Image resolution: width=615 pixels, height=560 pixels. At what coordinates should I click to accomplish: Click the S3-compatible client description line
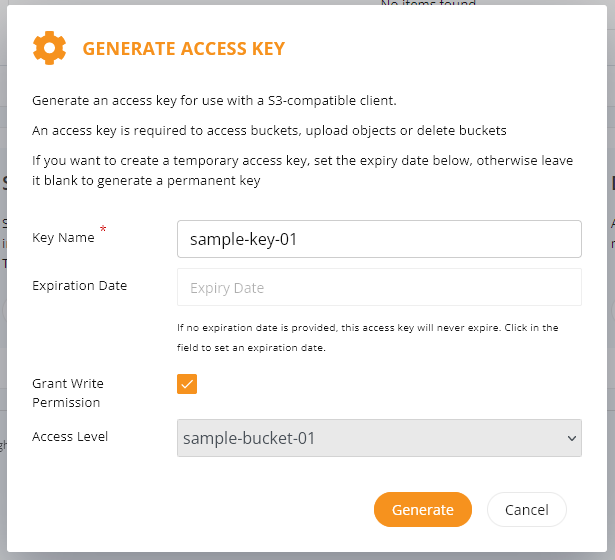pos(214,101)
